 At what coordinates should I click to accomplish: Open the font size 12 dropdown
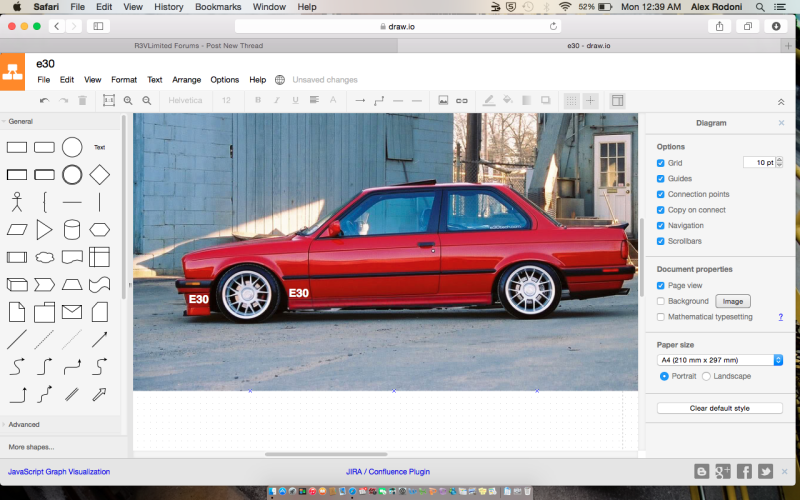click(226, 101)
